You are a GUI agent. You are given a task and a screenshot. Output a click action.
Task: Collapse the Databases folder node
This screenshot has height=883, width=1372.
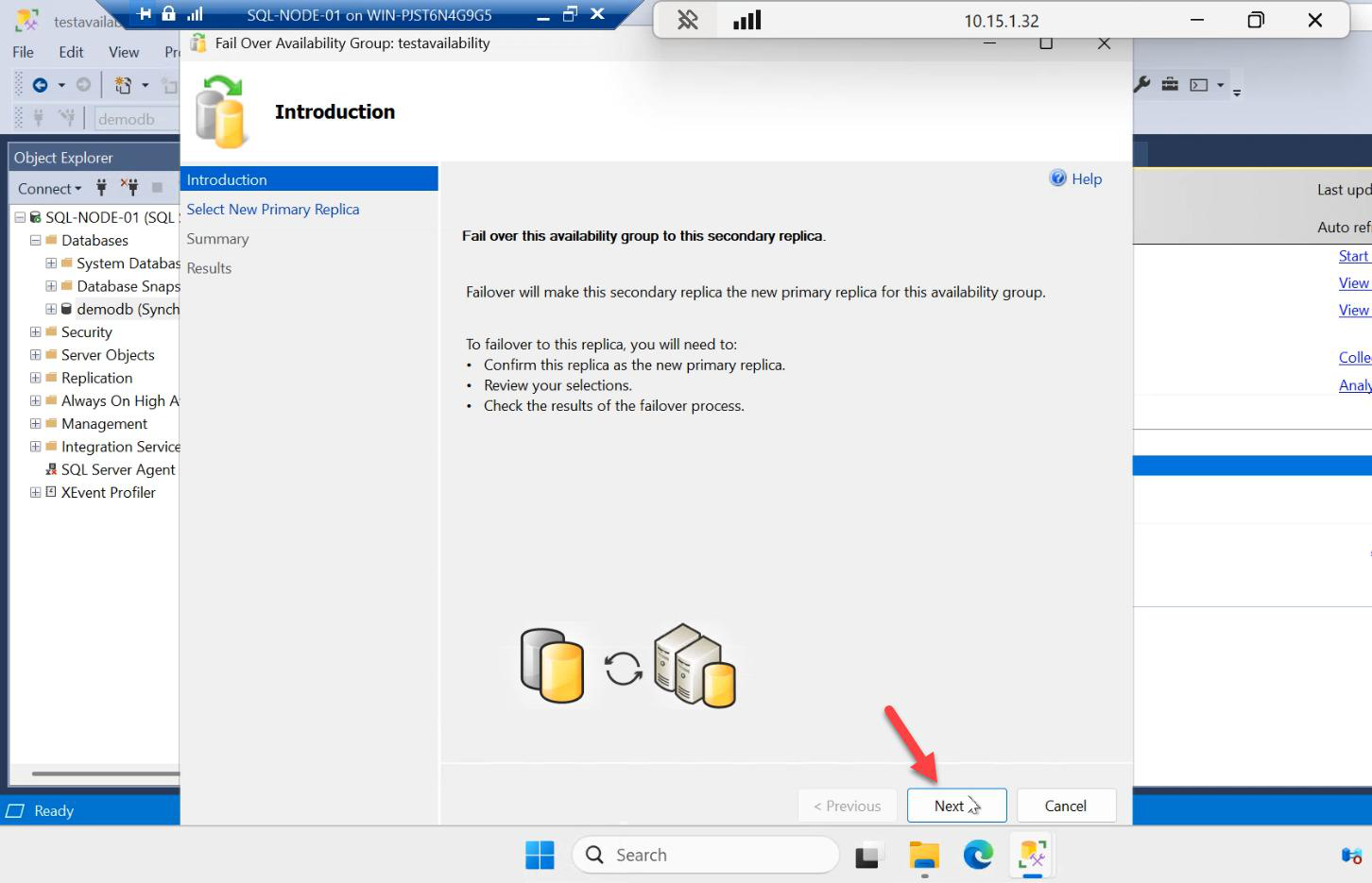[x=35, y=240]
